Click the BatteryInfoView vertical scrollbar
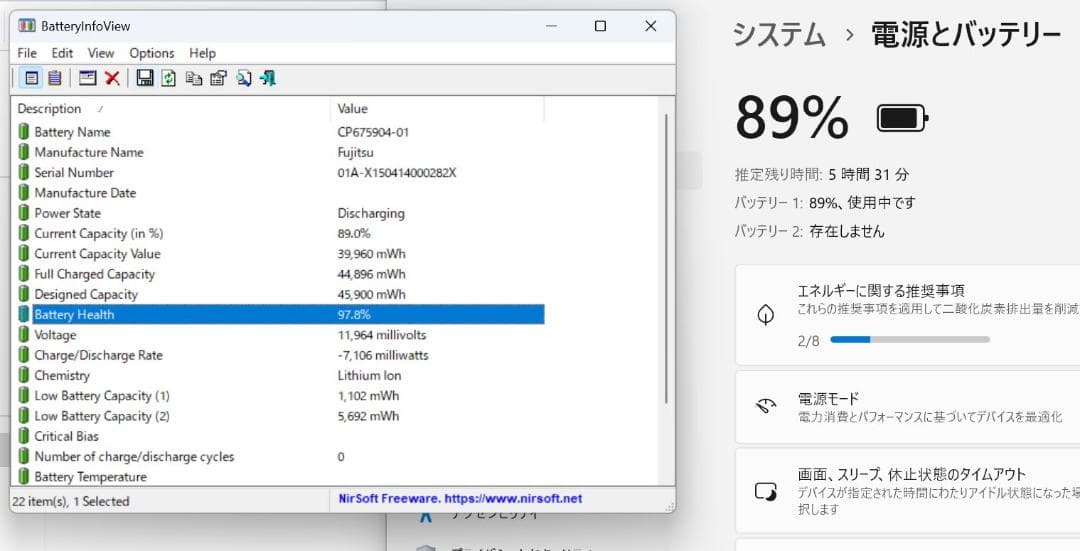Image resolution: width=1080 pixels, height=551 pixels. [666, 258]
